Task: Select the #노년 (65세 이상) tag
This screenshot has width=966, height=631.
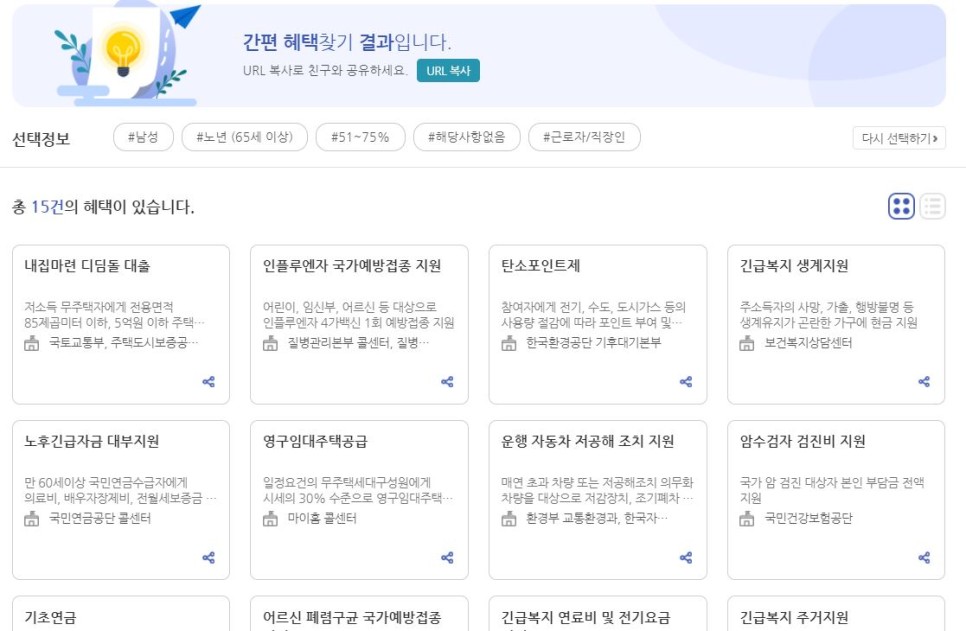Action: point(245,137)
